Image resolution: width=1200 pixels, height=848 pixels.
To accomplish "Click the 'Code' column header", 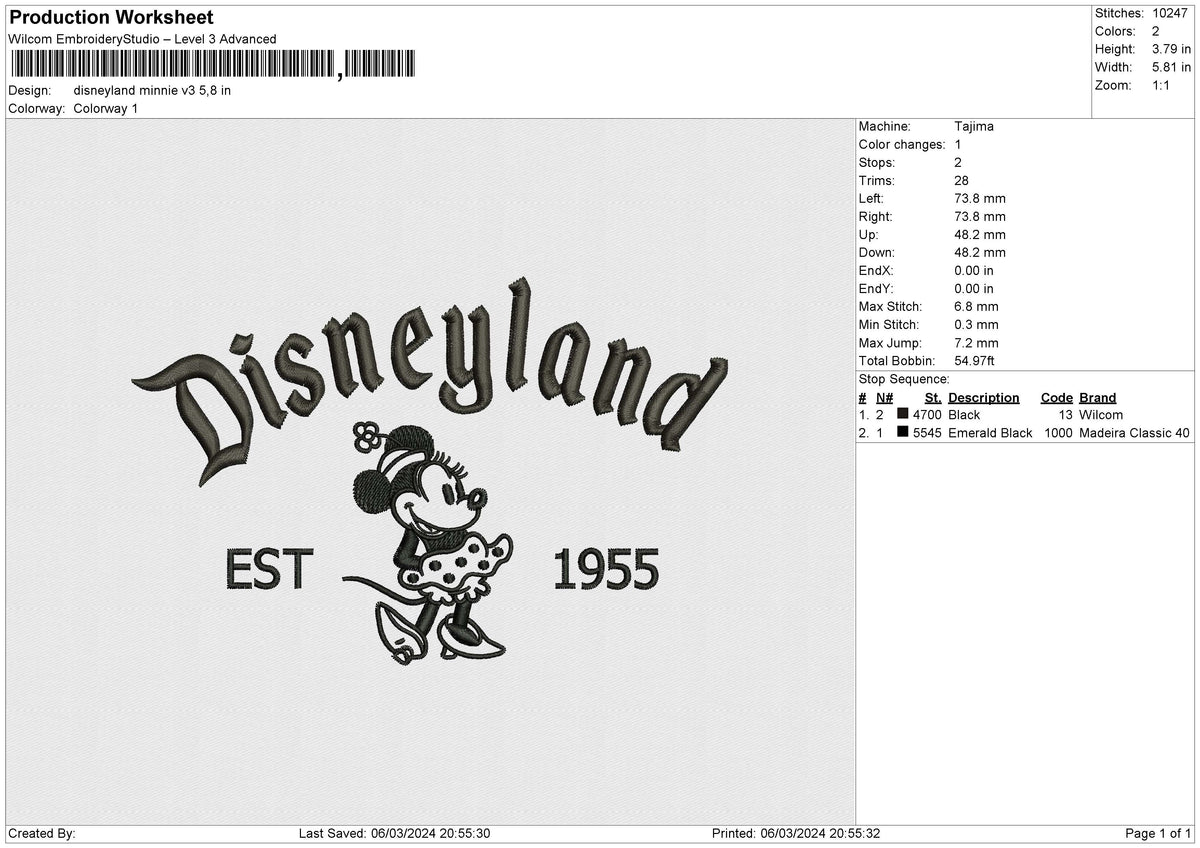I will [1056, 398].
